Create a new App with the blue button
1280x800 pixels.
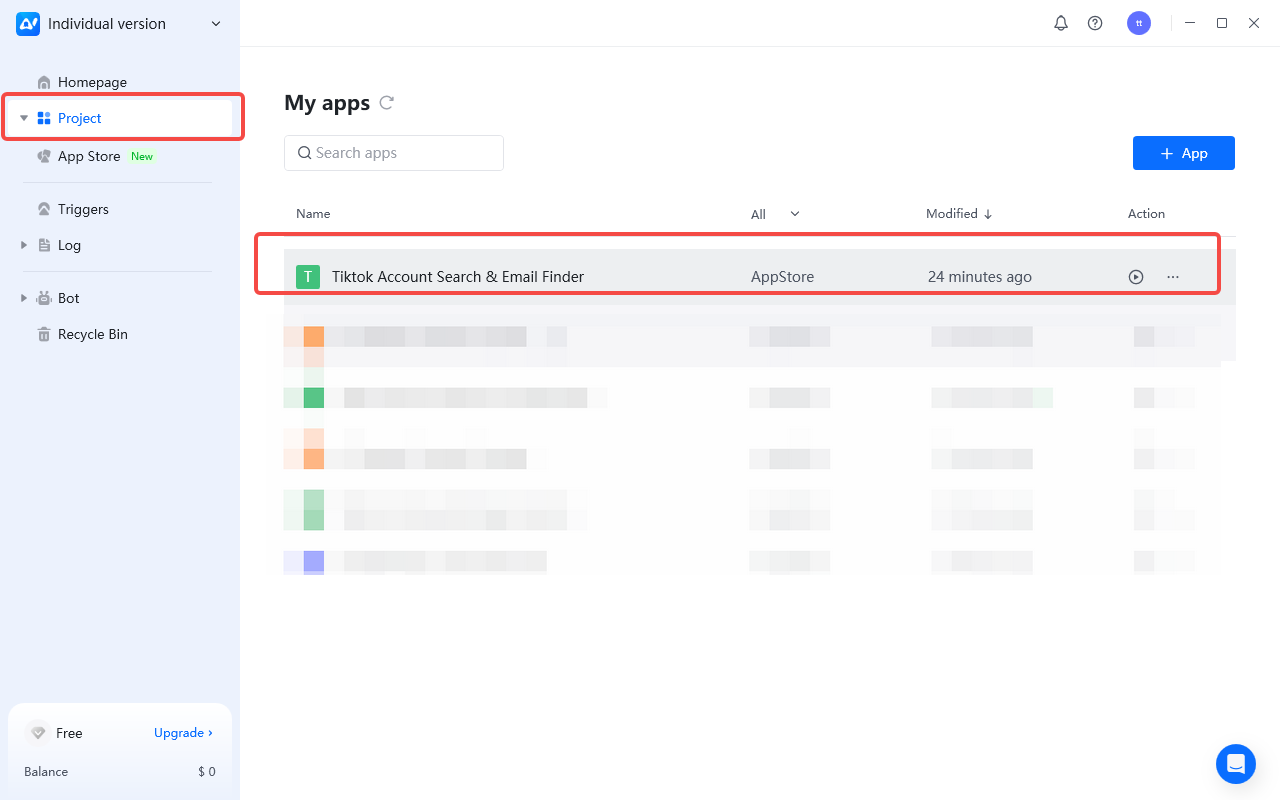(x=1184, y=153)
